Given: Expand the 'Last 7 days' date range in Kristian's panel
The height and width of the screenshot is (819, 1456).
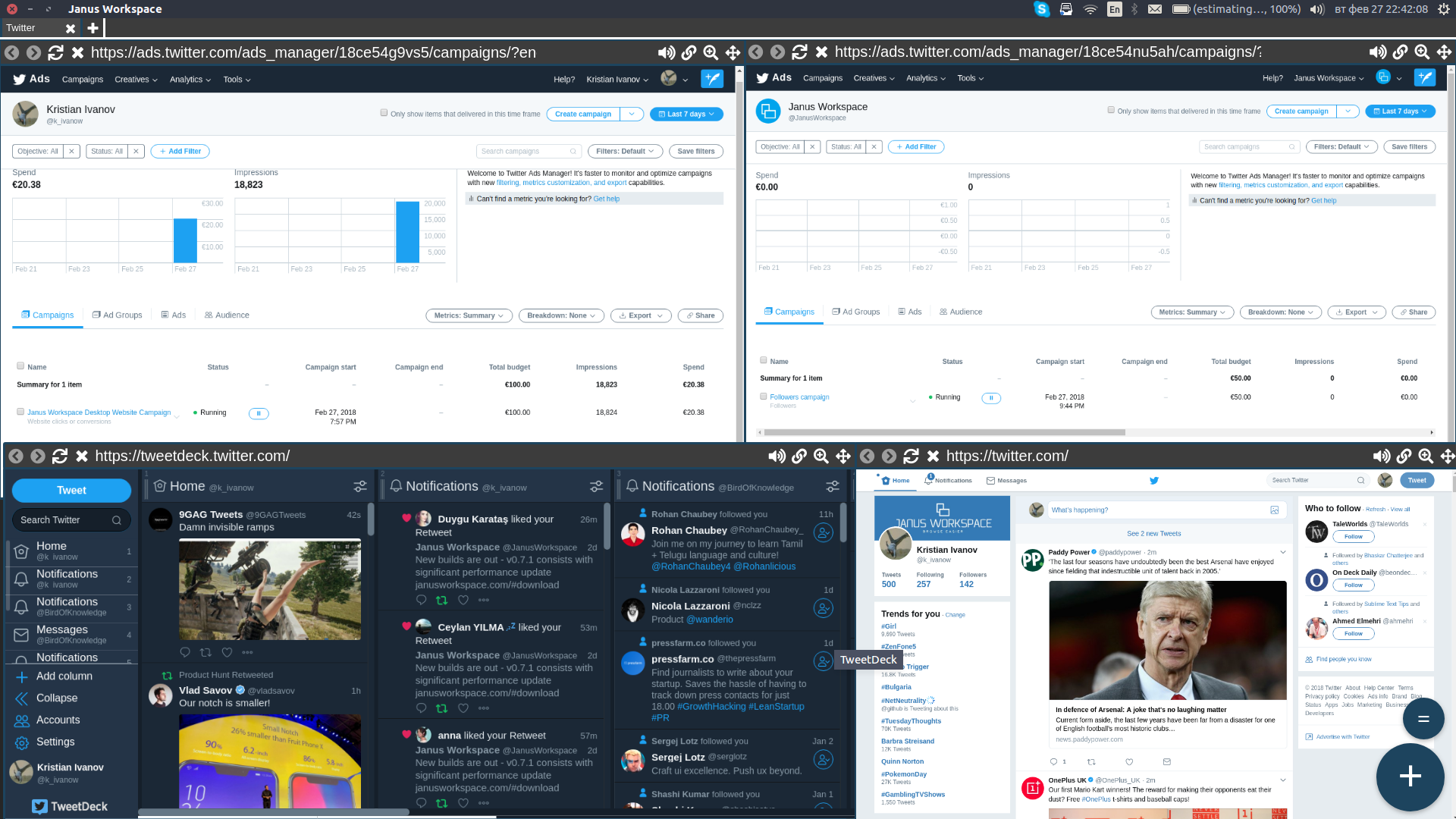Looking at the screenshot, I should 686,115.
